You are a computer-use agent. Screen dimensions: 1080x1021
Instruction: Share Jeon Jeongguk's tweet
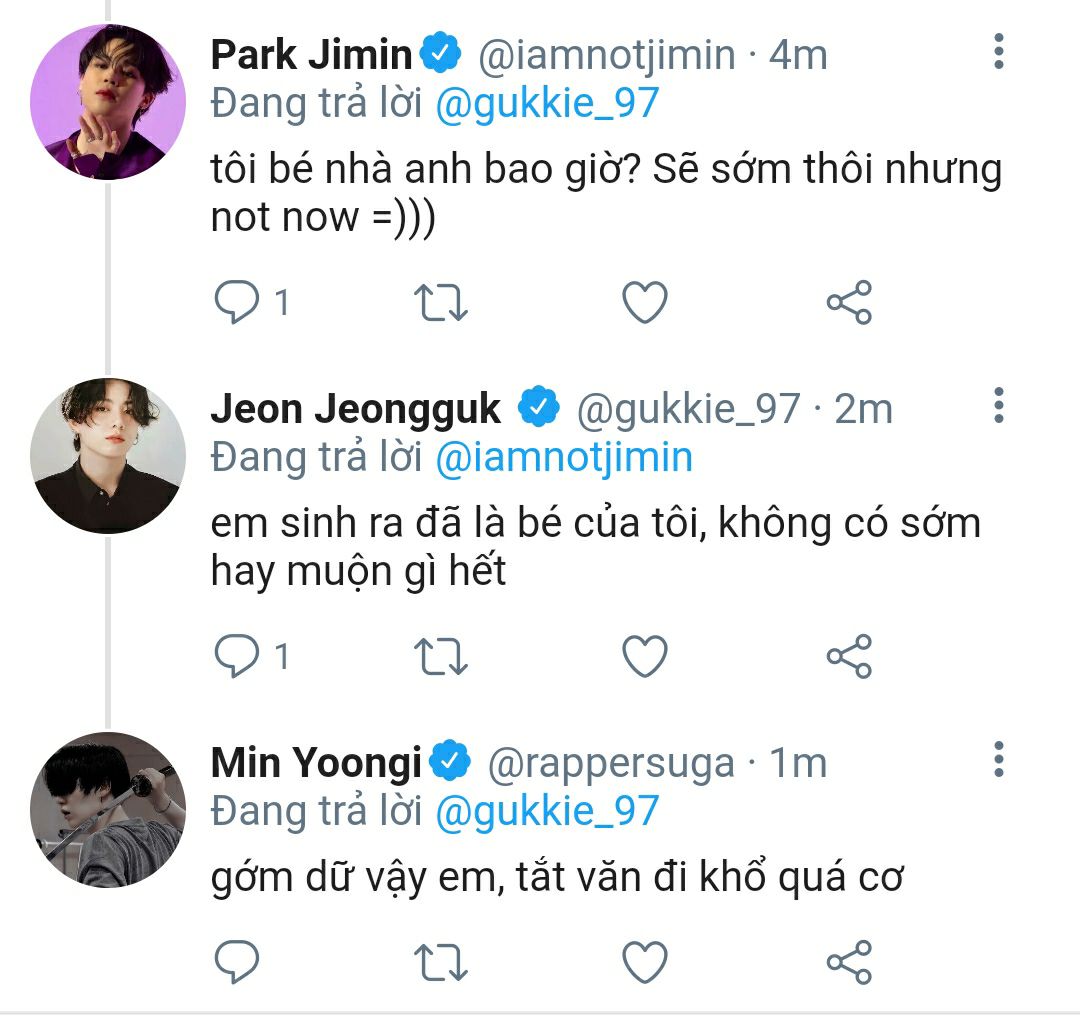coord(849,656)
